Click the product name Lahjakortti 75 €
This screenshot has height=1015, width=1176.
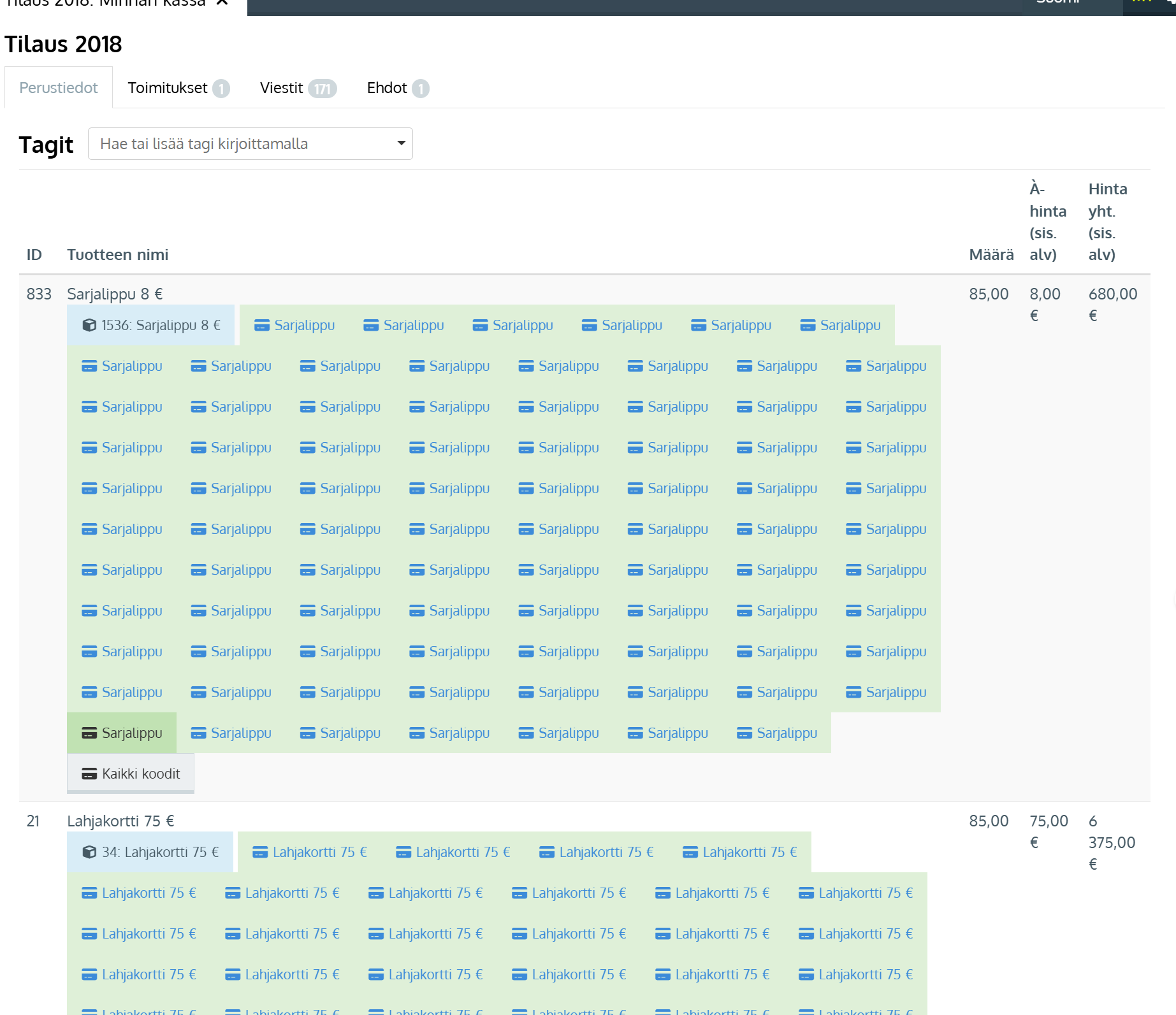[x=120, y=821]
